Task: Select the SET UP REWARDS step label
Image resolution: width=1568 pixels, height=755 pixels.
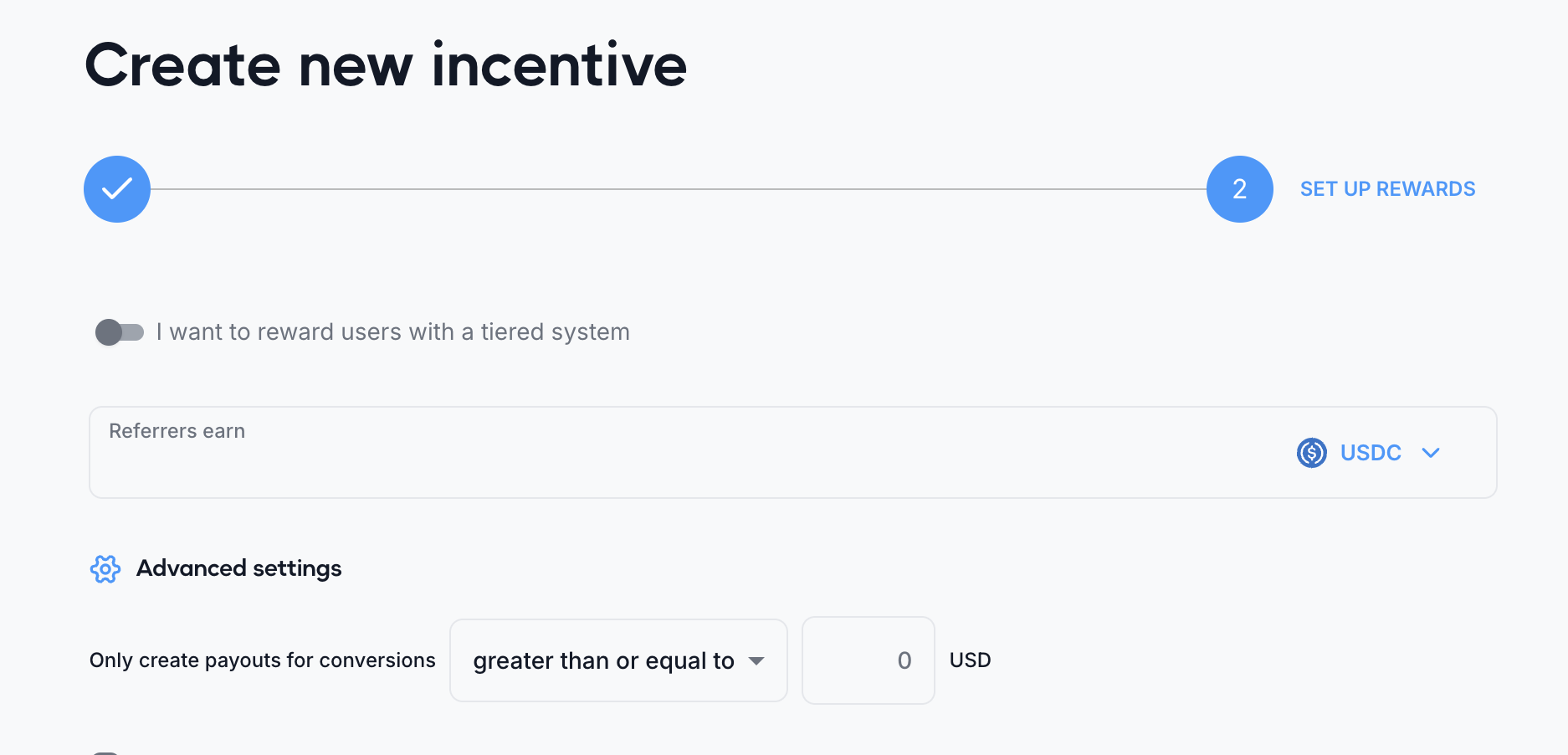Action: click(1387, 189)
